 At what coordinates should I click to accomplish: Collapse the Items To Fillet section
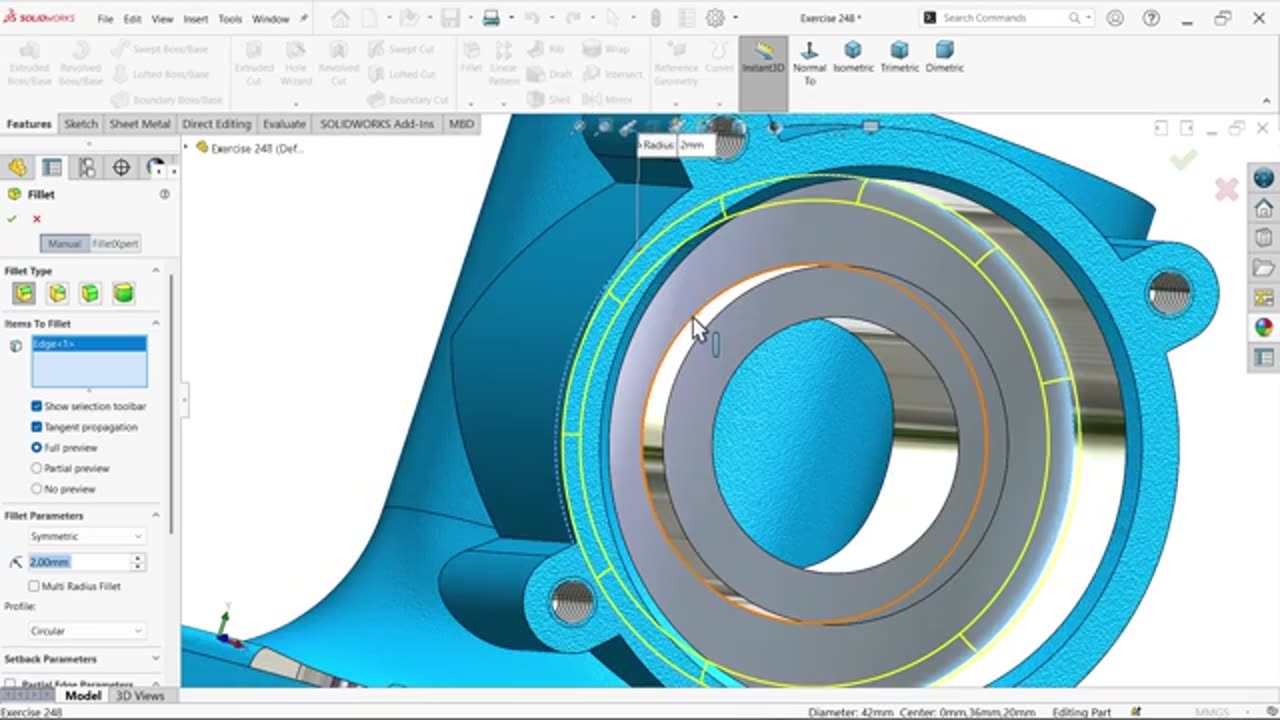coord(155,324)
